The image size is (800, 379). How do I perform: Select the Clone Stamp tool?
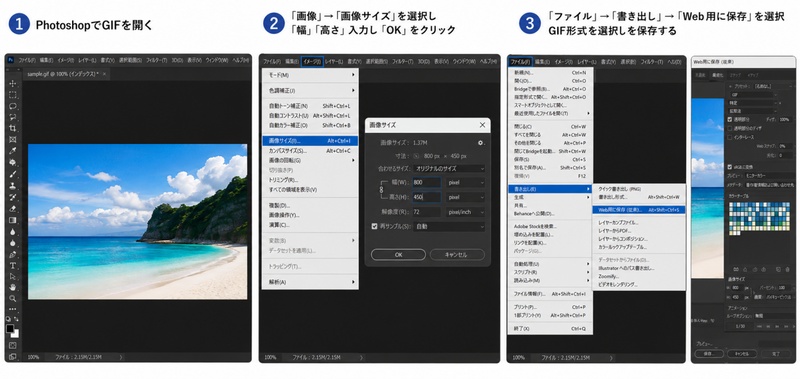click(13, 186)
